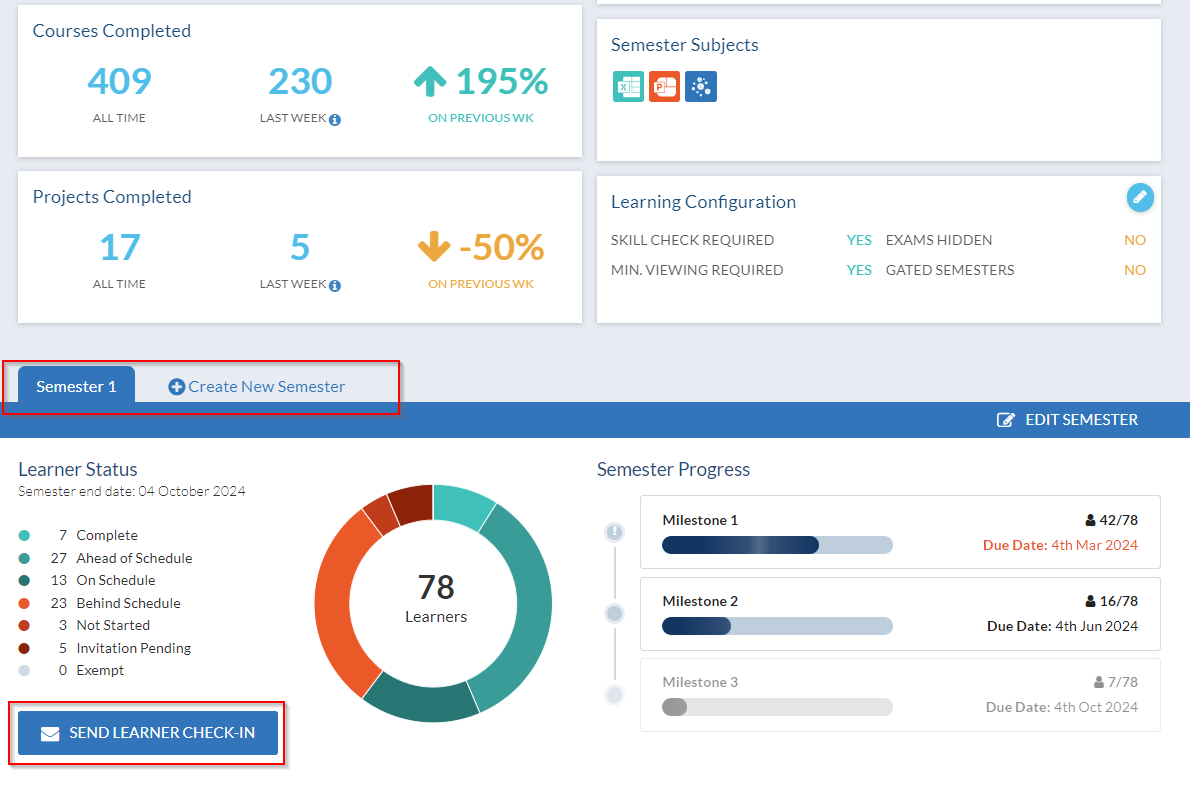Select the Milestone 3 timeline dot
1190x793 pixels.
615,694
